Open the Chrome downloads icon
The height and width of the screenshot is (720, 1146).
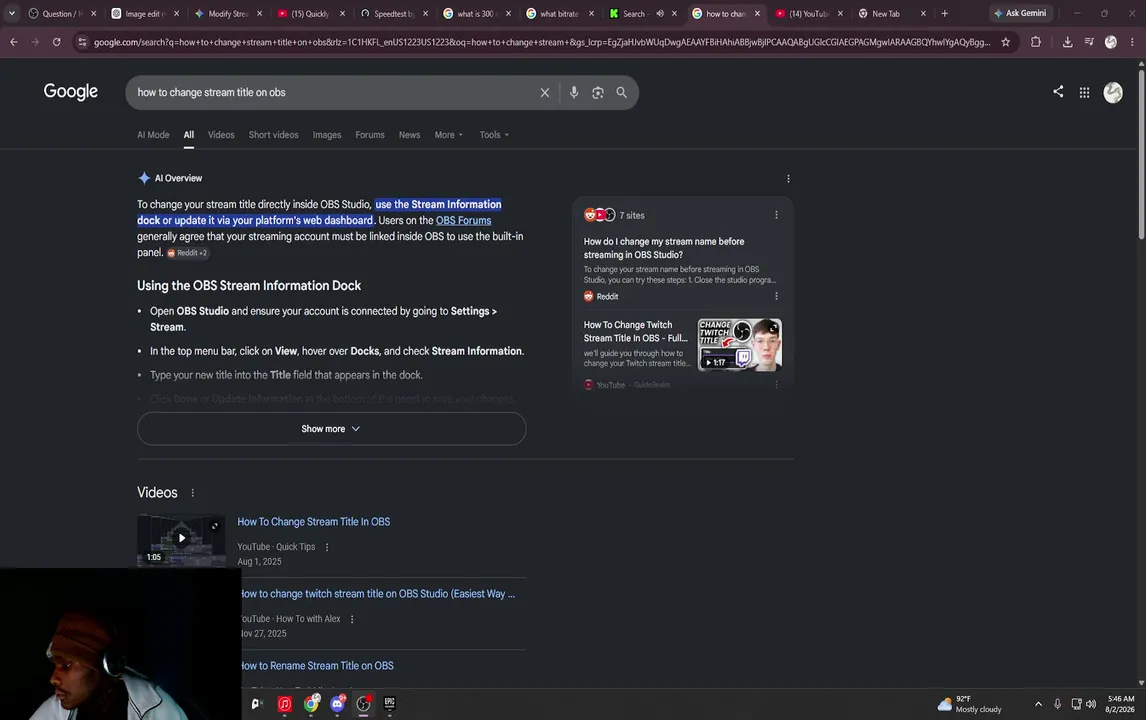pos(1067,42)
